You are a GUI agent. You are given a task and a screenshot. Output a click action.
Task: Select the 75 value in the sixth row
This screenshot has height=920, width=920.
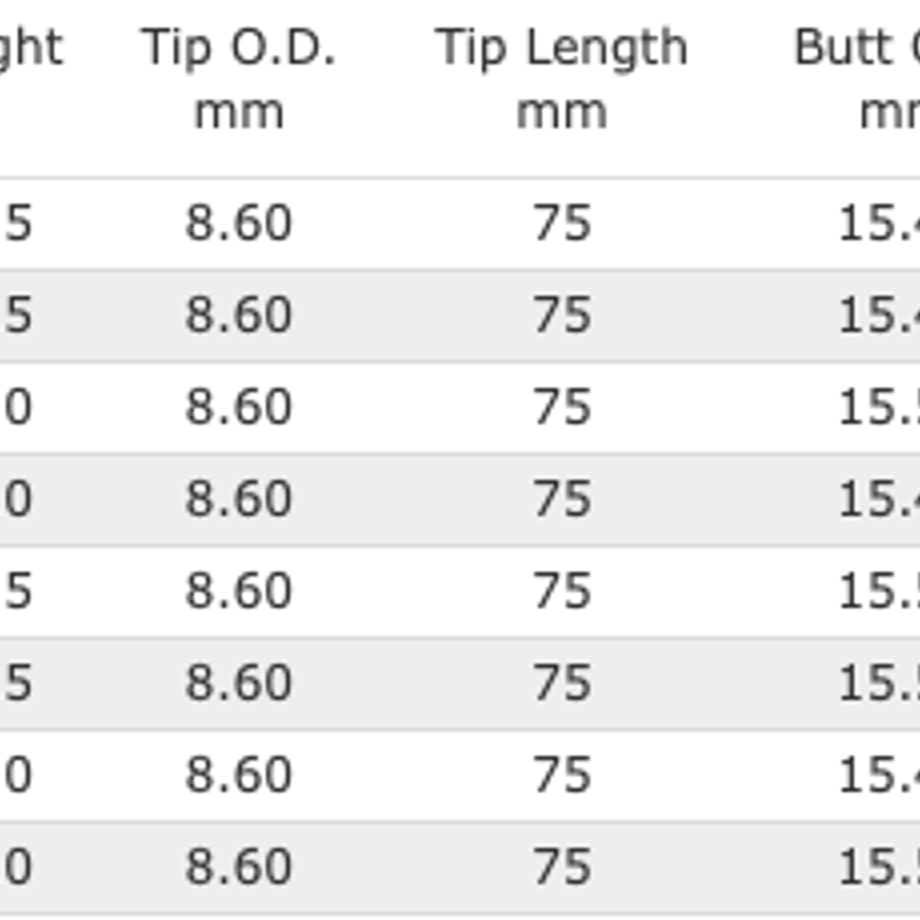562,682
